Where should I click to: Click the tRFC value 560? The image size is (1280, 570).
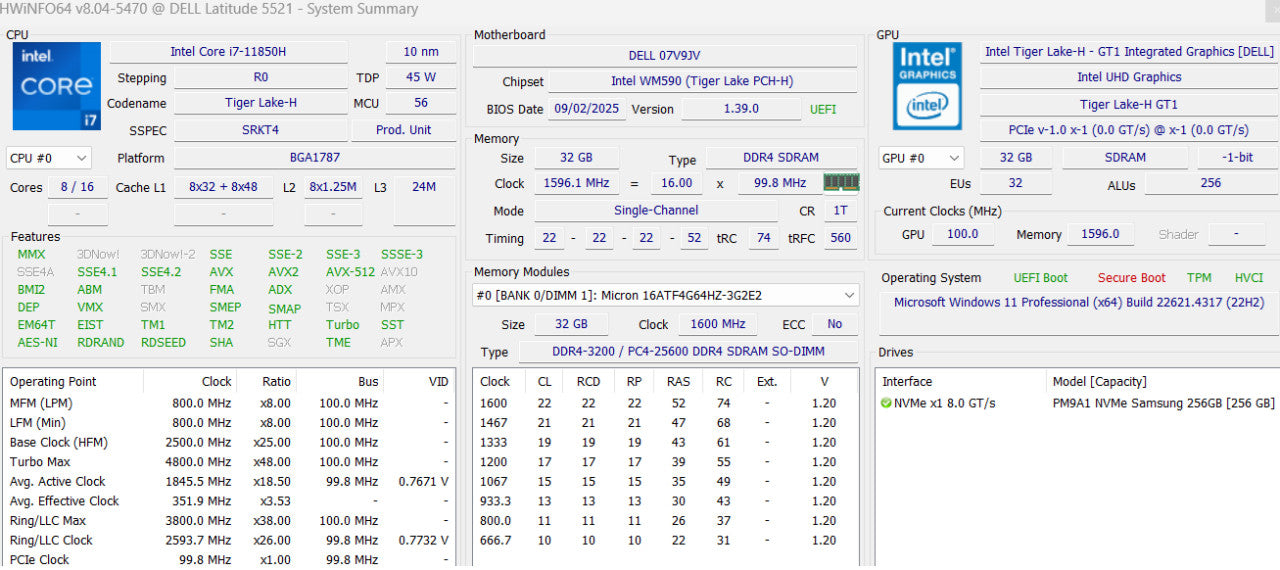[840, 238]
